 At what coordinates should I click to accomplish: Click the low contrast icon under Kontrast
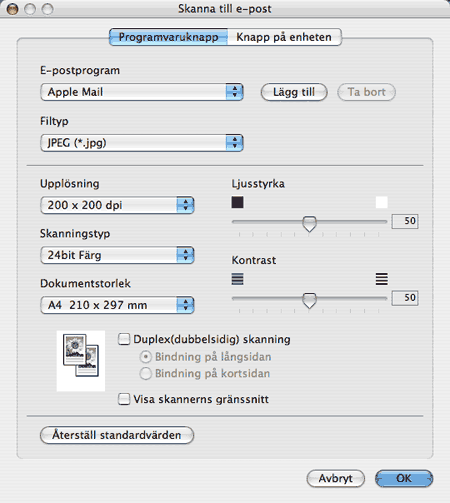pos(237,279)
